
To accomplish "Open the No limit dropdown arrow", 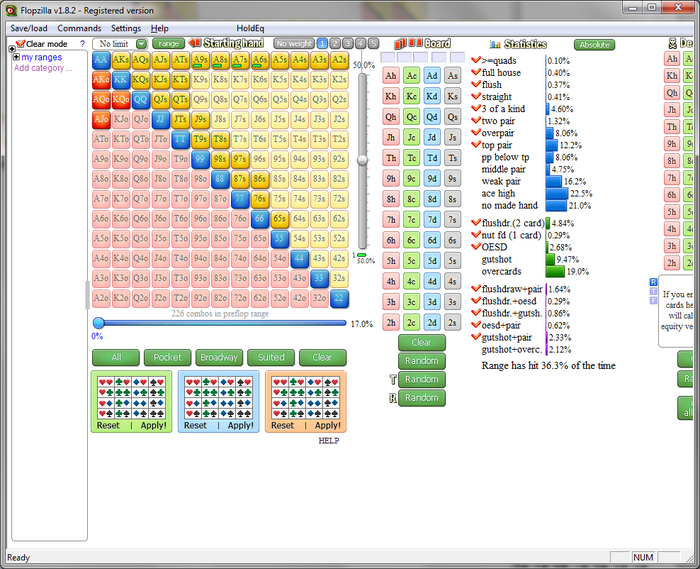I will point(141,44).
